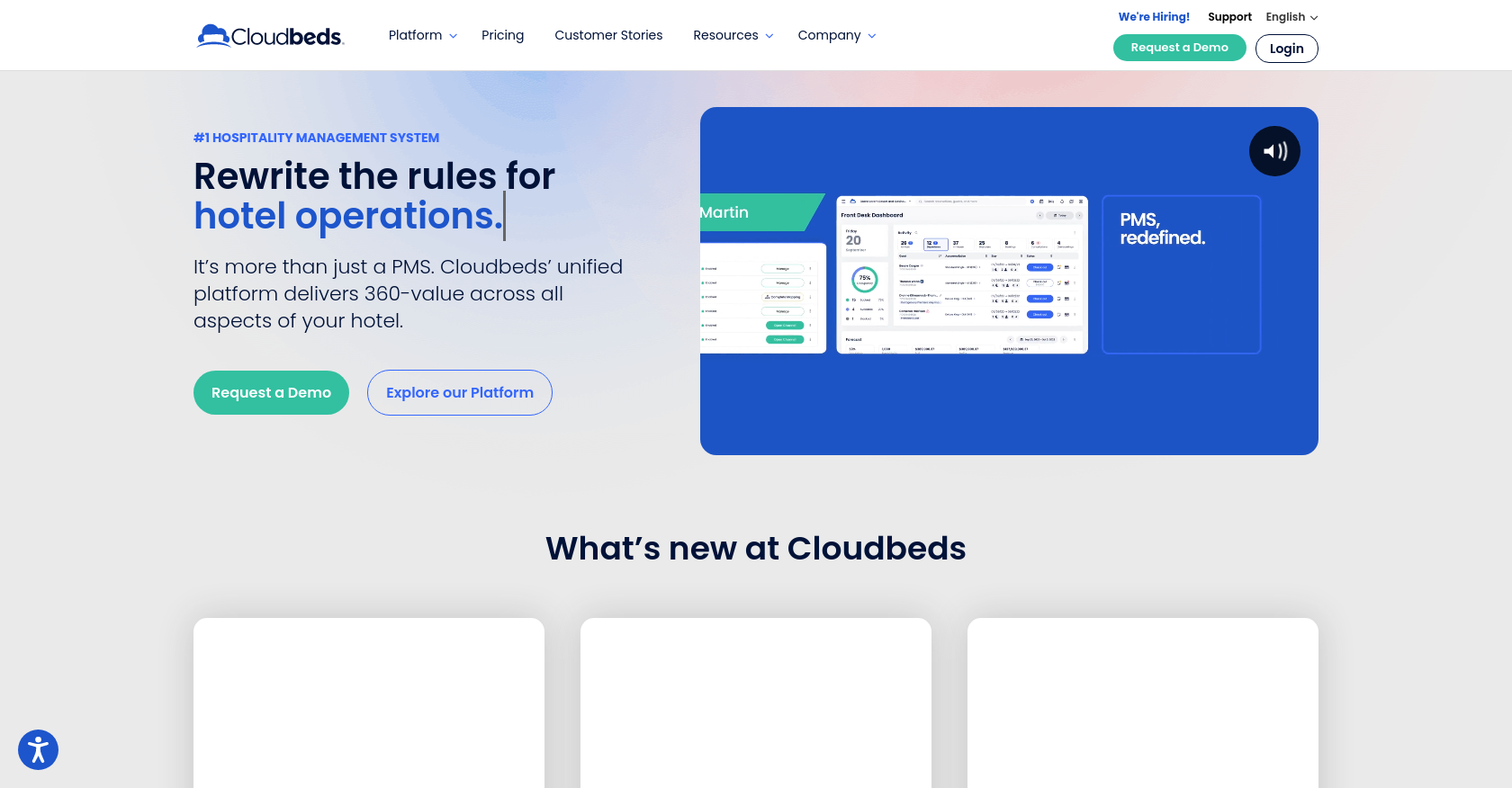Click the hero Request a Demo button
The height and width of the screenshot is (788, 1512).
coord(271,392)
